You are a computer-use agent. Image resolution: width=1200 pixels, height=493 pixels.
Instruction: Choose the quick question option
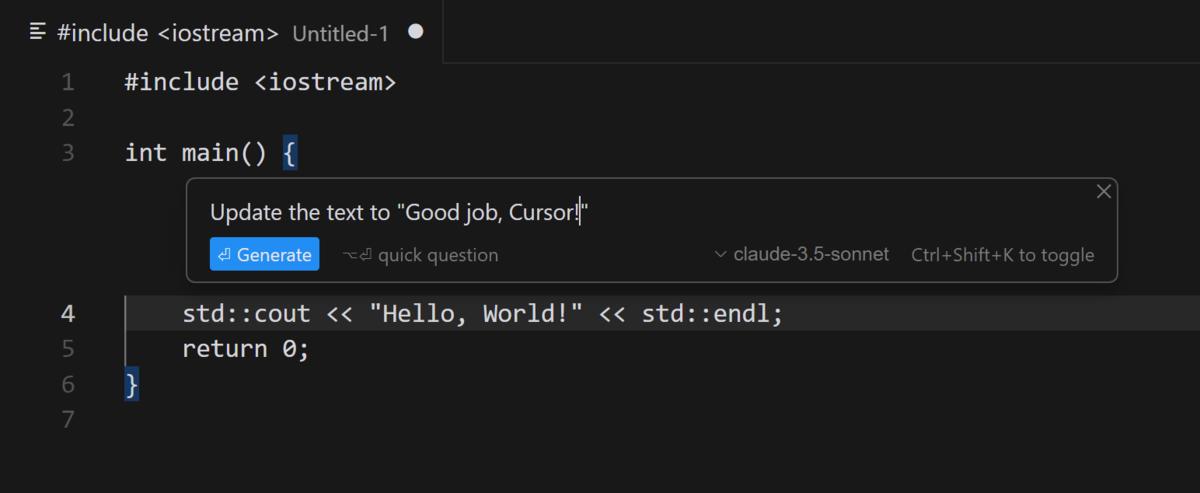pyautogui.click(x=436, y=255)
